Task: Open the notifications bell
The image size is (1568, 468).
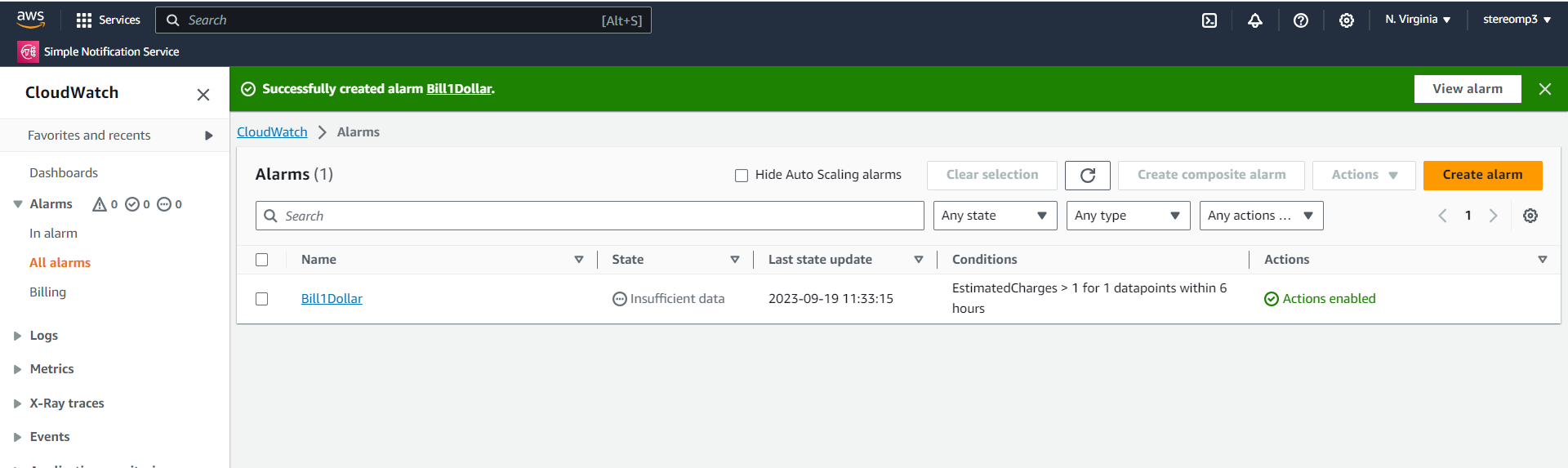Action: 1255,20
